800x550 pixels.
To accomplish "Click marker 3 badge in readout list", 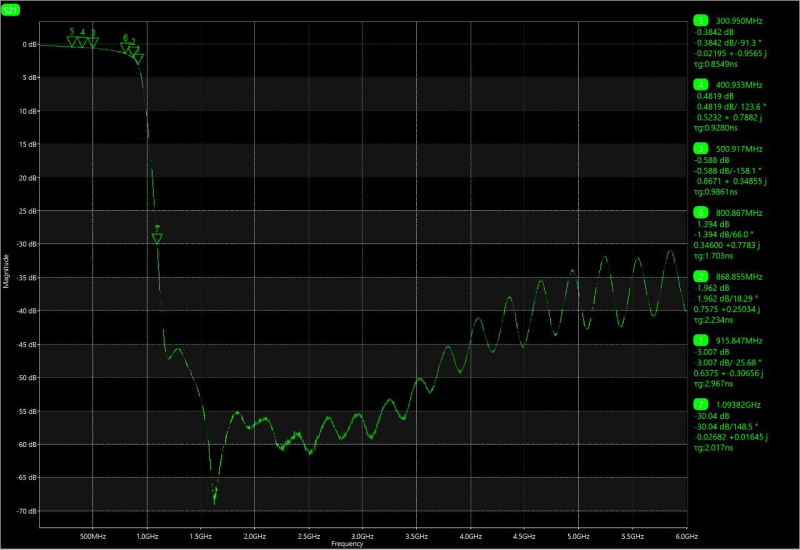I will pos(701,148).
